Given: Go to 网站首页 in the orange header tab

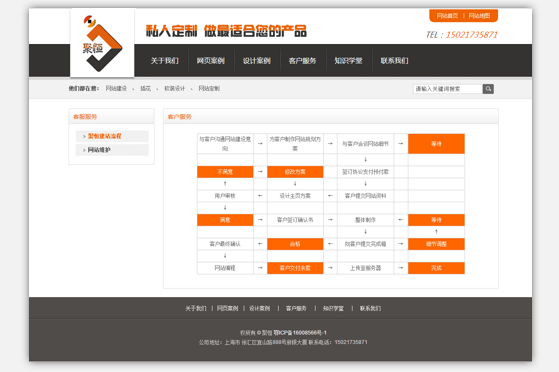Looking at the screenshot, I should coord(447,16).
